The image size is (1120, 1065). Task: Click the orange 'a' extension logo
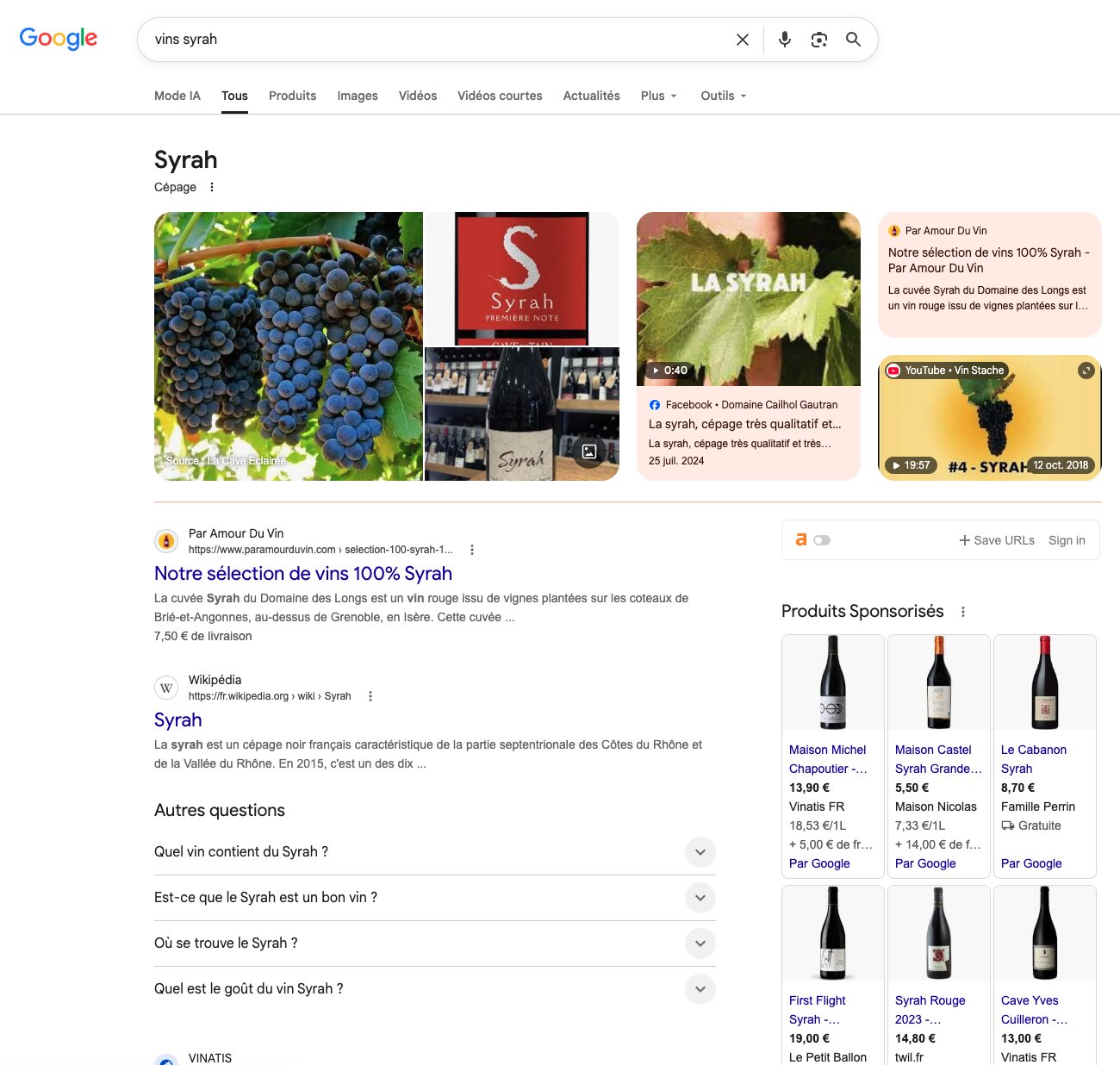801,539
